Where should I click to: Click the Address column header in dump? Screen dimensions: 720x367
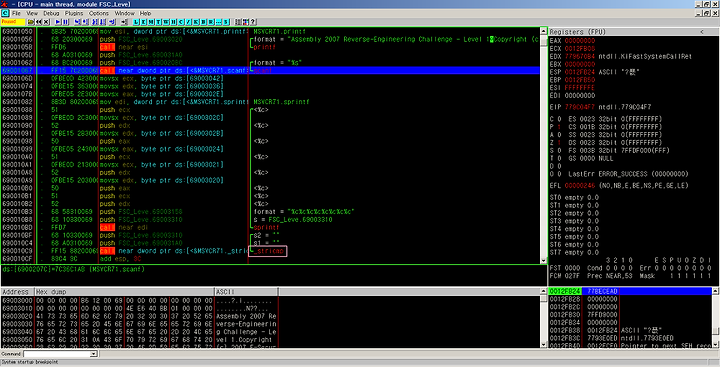[17, 292]
